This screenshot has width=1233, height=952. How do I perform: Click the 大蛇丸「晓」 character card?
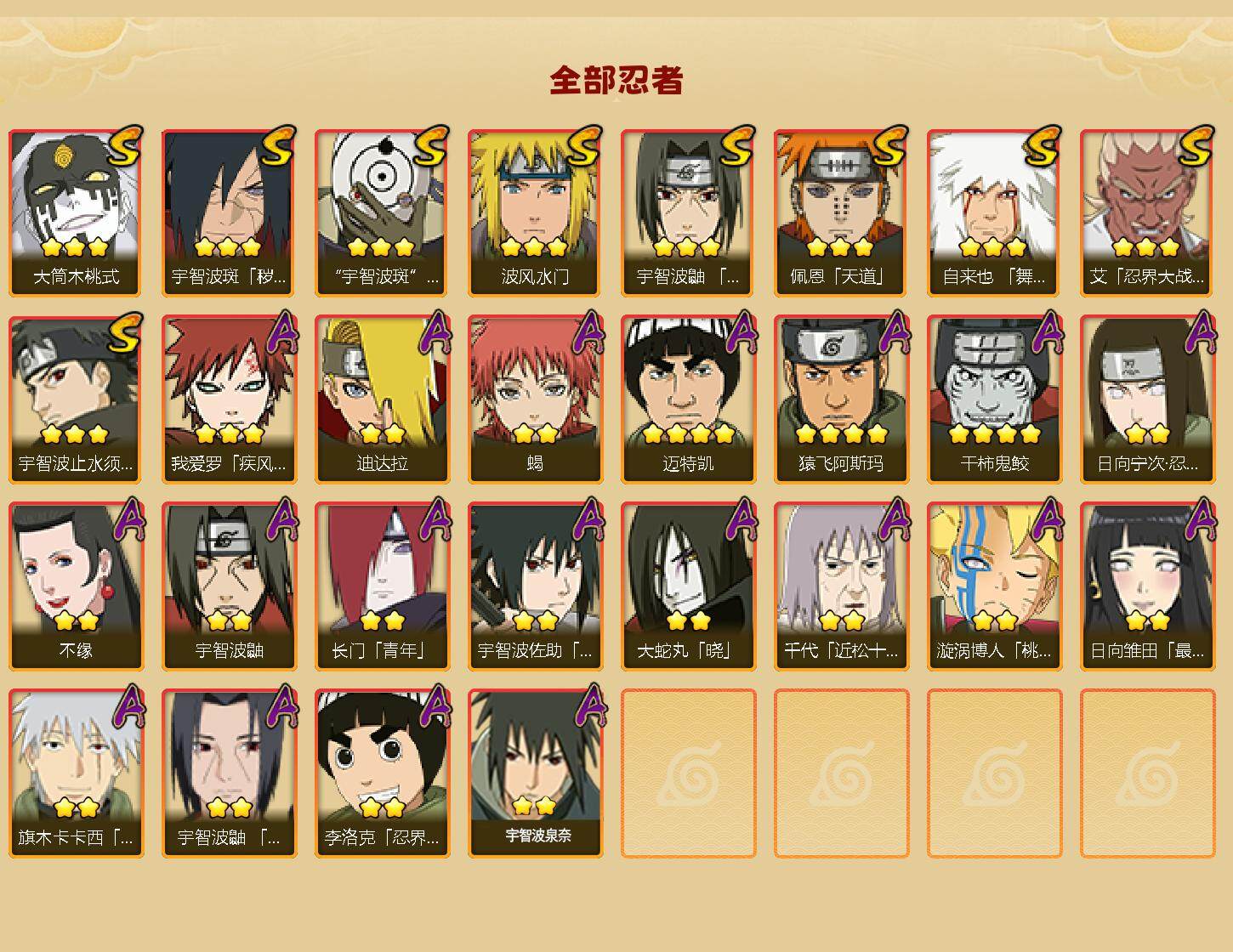[688, 586]
